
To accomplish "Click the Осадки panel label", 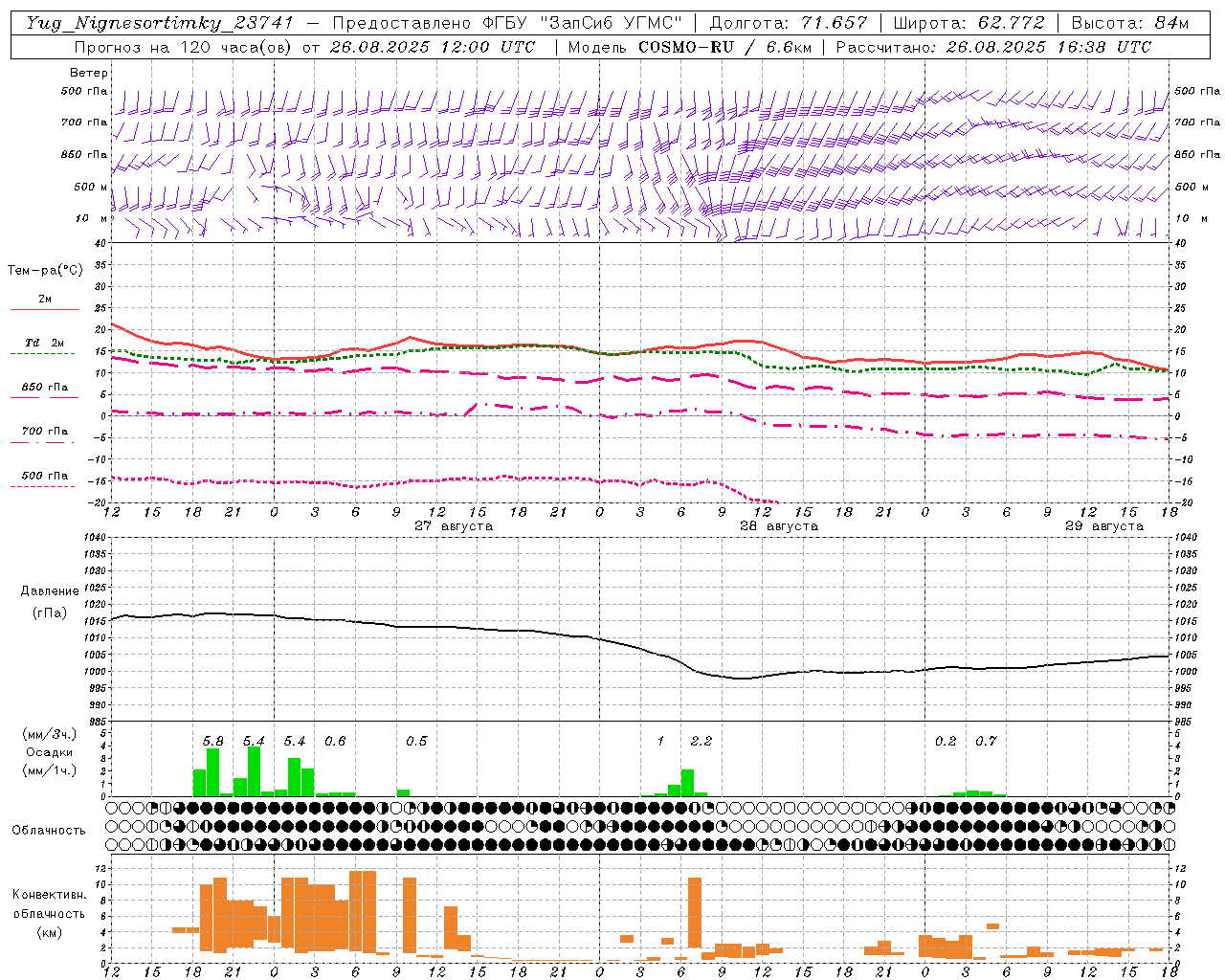I will 49,752.
